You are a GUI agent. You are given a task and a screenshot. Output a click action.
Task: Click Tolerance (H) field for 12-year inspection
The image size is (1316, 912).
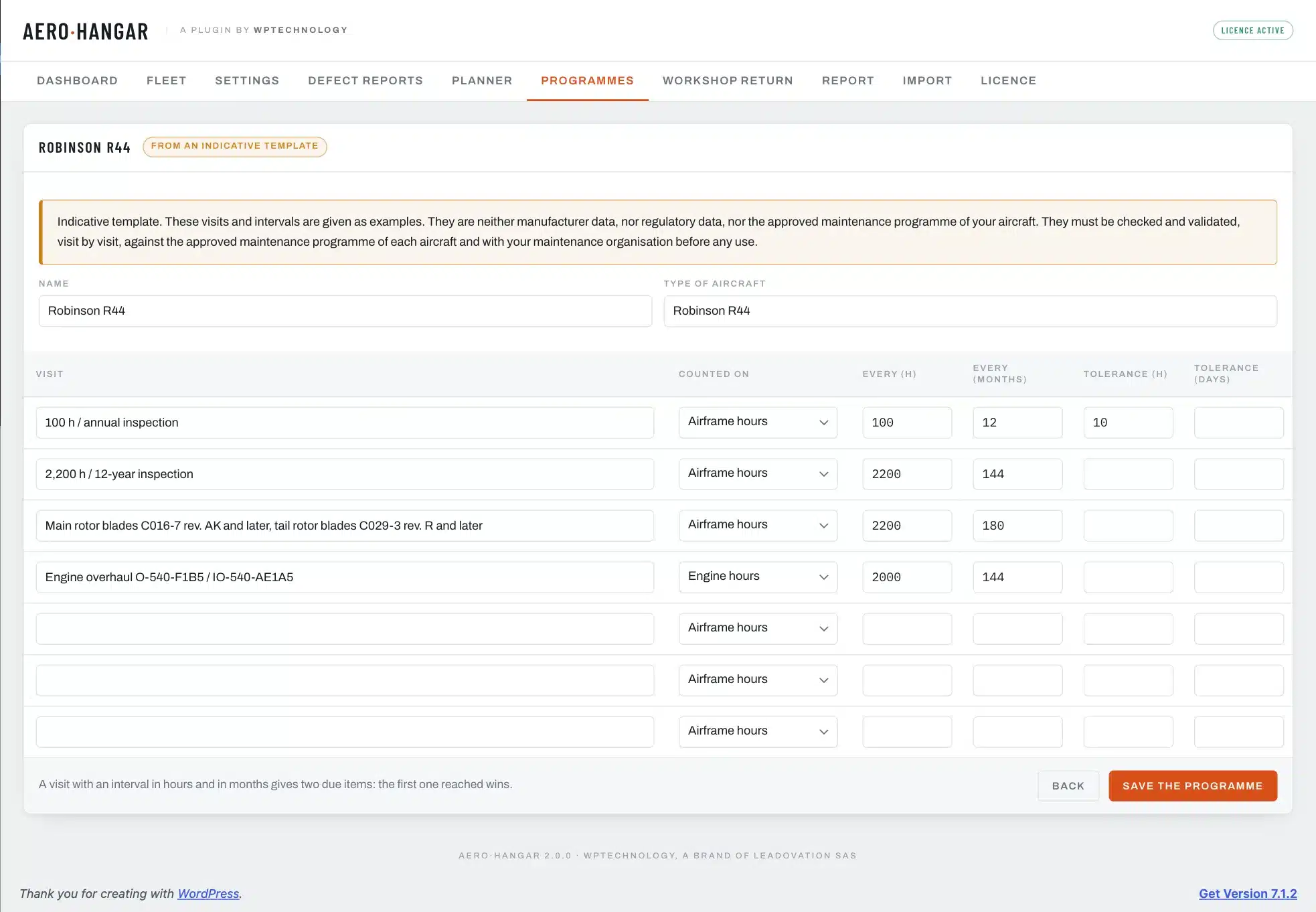click(x=1128, y=474)
